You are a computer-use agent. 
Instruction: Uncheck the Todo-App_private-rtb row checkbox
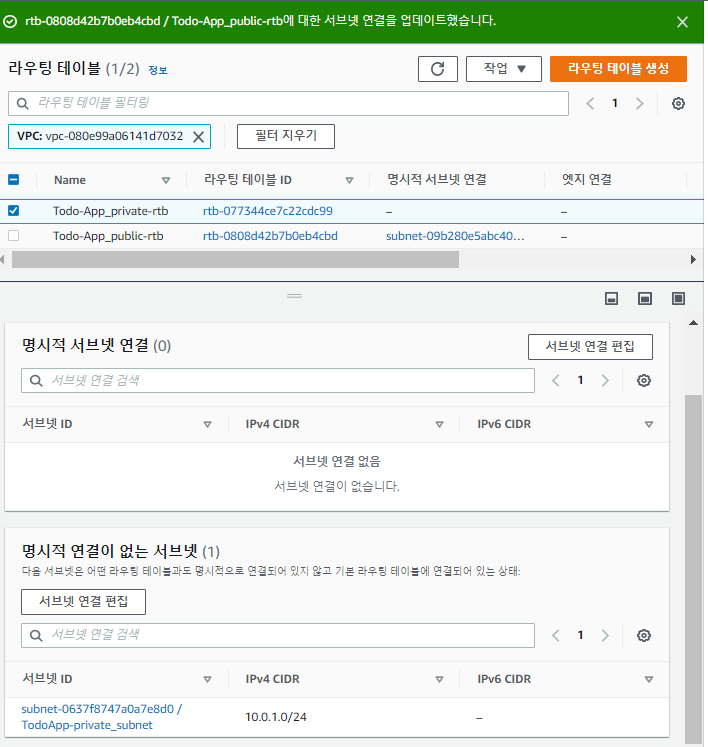coord(13,211)
